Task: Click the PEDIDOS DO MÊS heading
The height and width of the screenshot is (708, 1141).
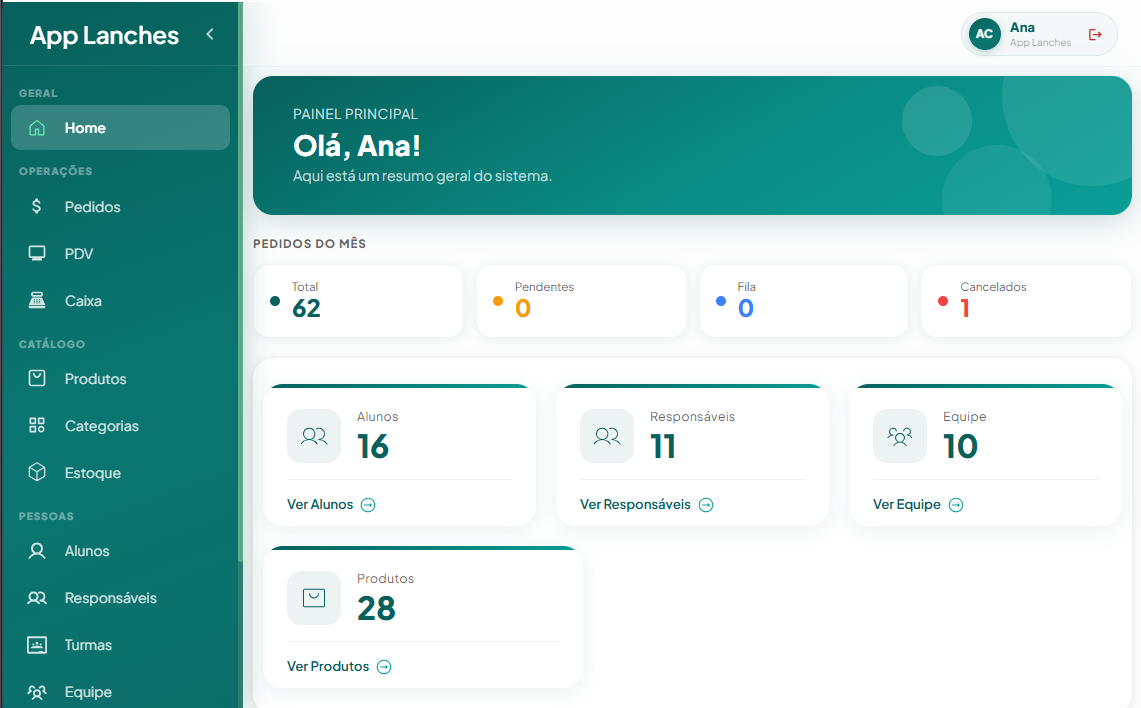Action: coord(309,244)
